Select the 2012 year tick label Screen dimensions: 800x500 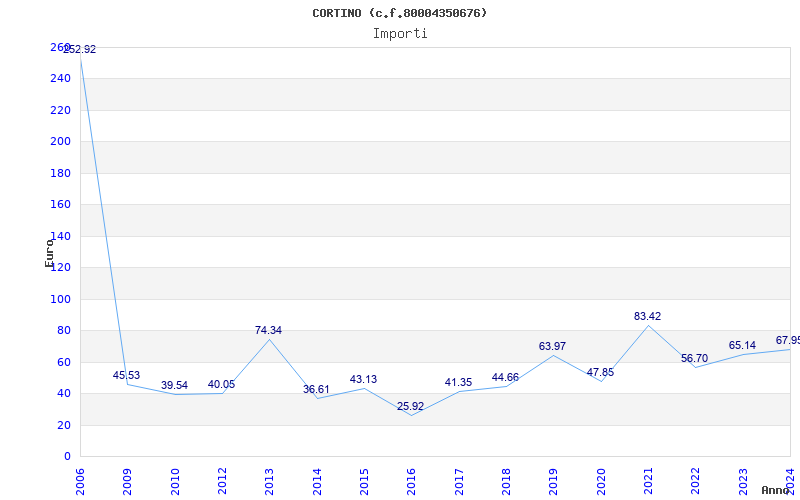tap(222, 482)
